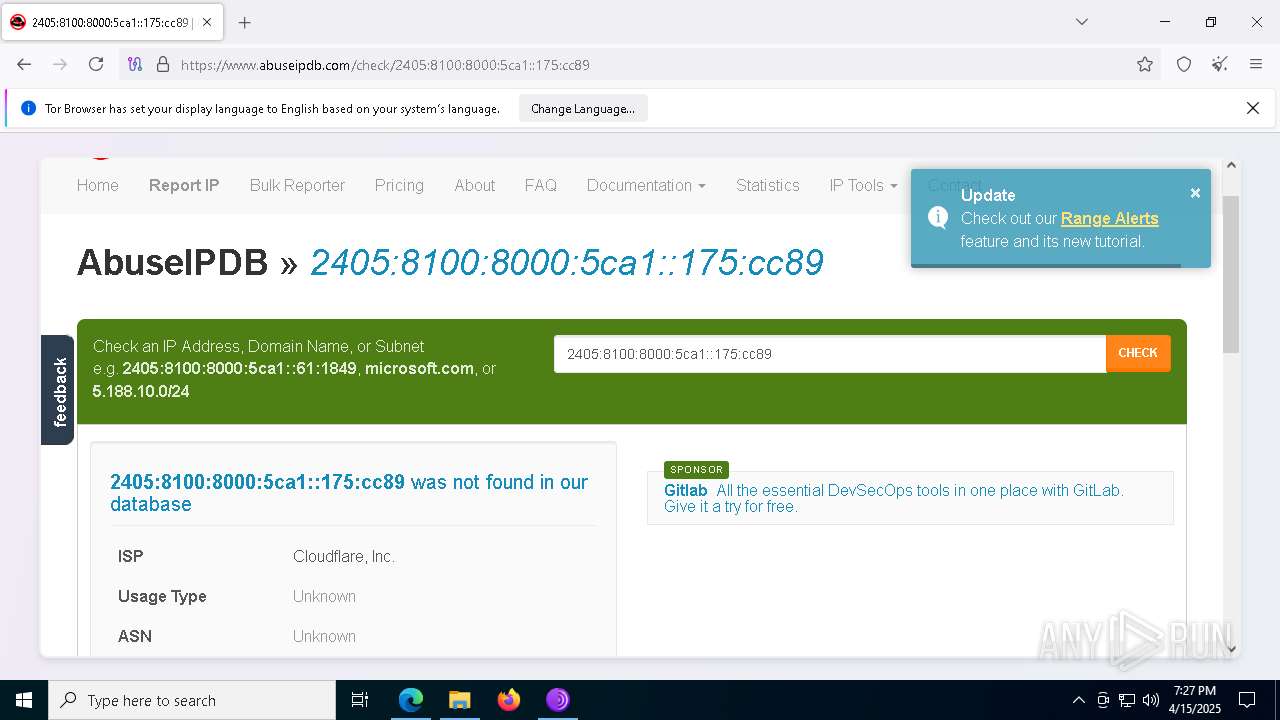Open the Statistics page

pyautogui.click(x=768, y=185)
